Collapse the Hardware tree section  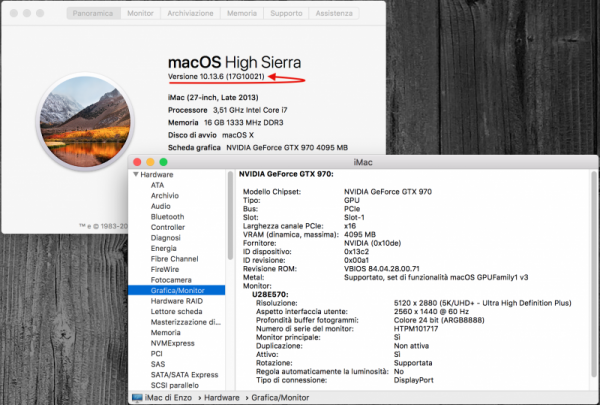[135, 175]
